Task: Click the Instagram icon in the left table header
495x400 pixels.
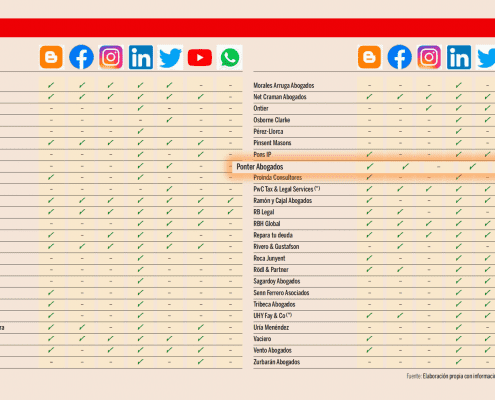Action: (111, 57)
